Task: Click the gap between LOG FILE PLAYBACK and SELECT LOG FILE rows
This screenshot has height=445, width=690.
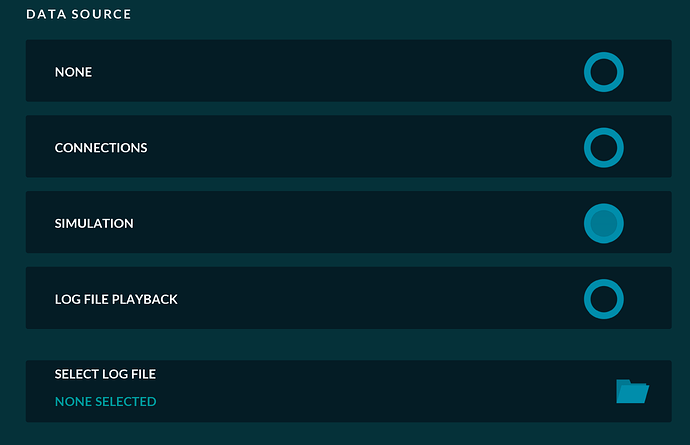Action: 348,344
